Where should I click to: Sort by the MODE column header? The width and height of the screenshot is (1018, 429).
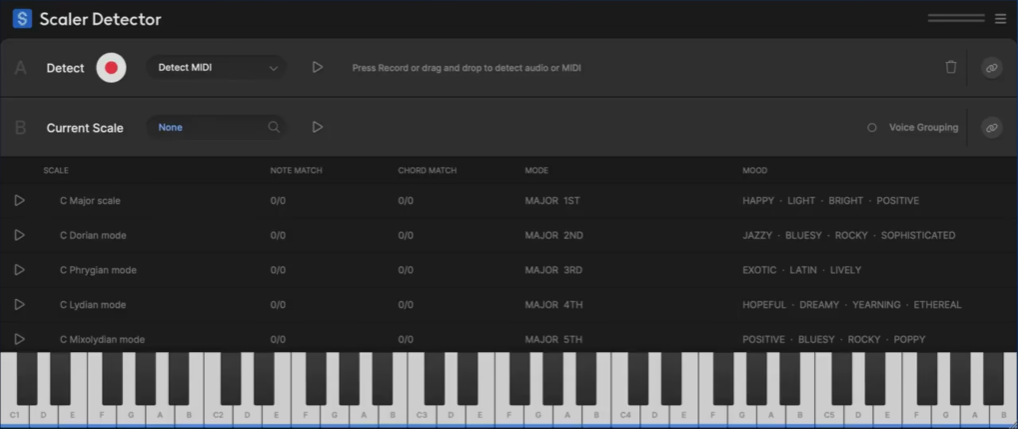(536, 171)
